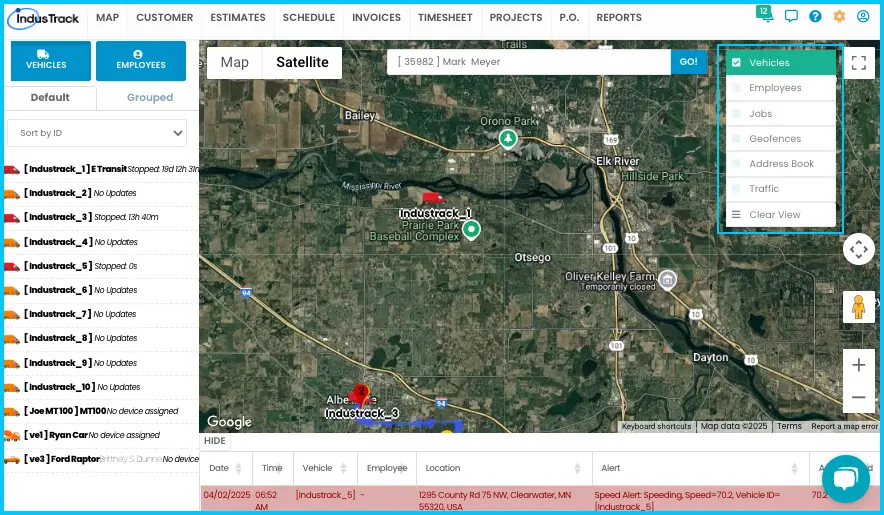Select Industrack_7 No Updates row
884x515 pixels.
pos(101,314)
